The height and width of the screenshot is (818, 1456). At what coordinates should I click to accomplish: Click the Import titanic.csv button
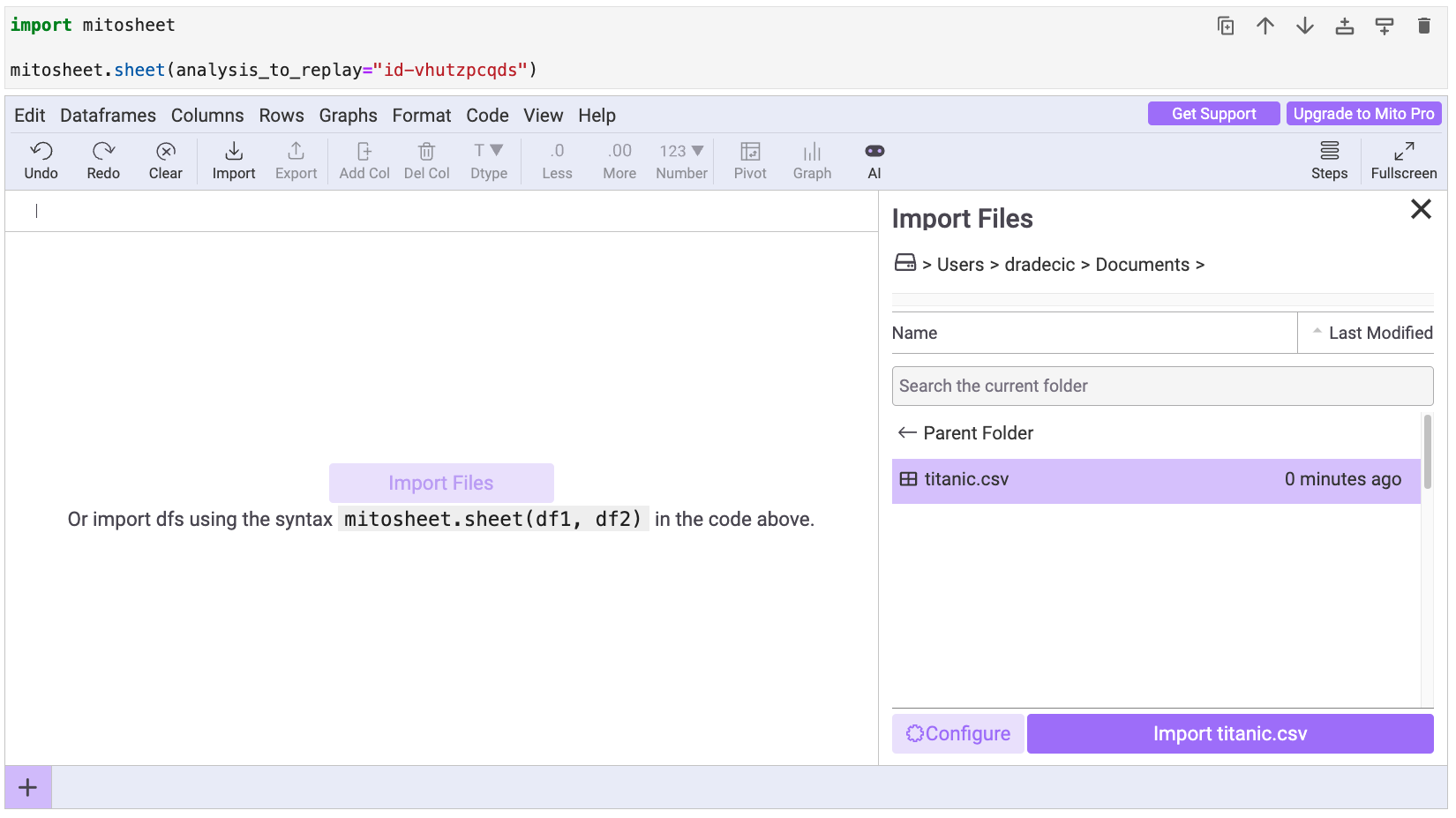pyautogui.click(x=1229, y=733)
